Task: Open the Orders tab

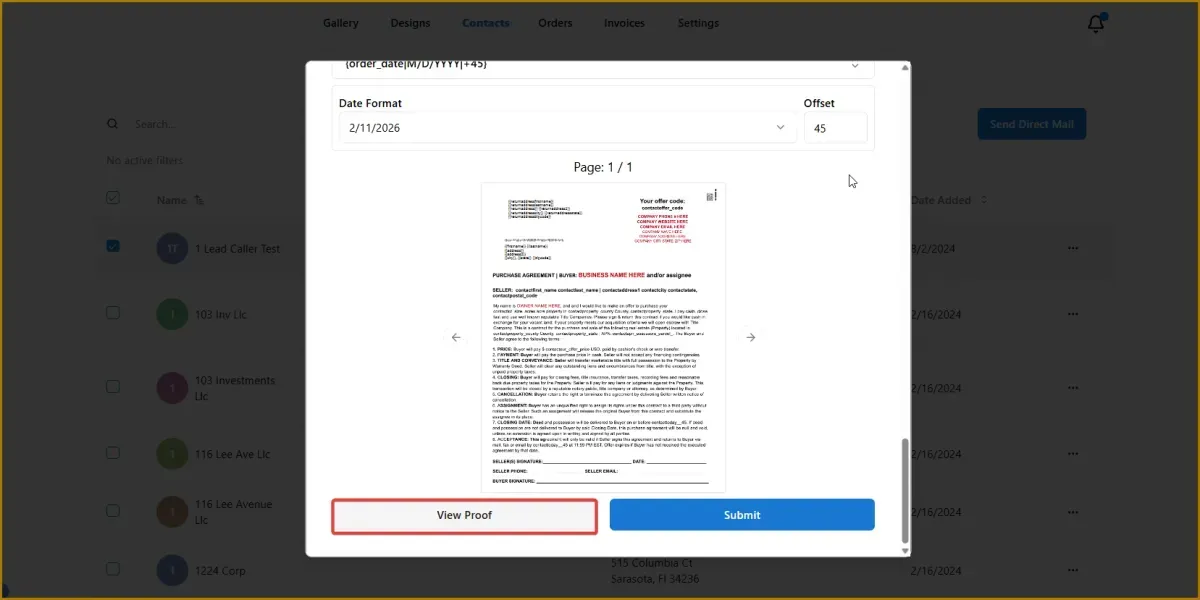Action: point(555,23)
